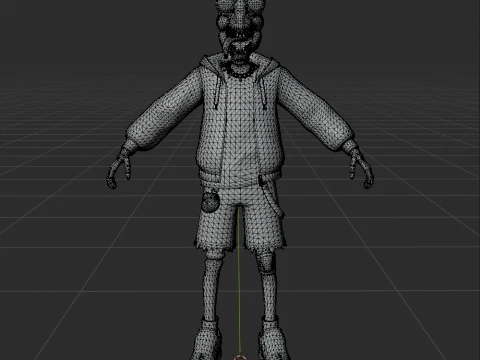Select the character's head mesh in viewport
Screen dimensions: 480x360
point(240,30)
